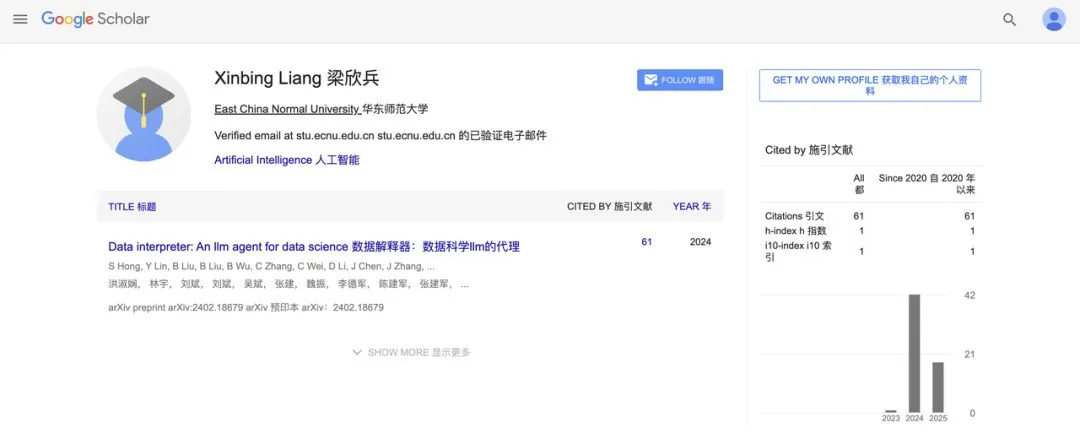Click the Citations row label
The image size is (1080, 442).
pyautogui.click(x=794, y=216)
